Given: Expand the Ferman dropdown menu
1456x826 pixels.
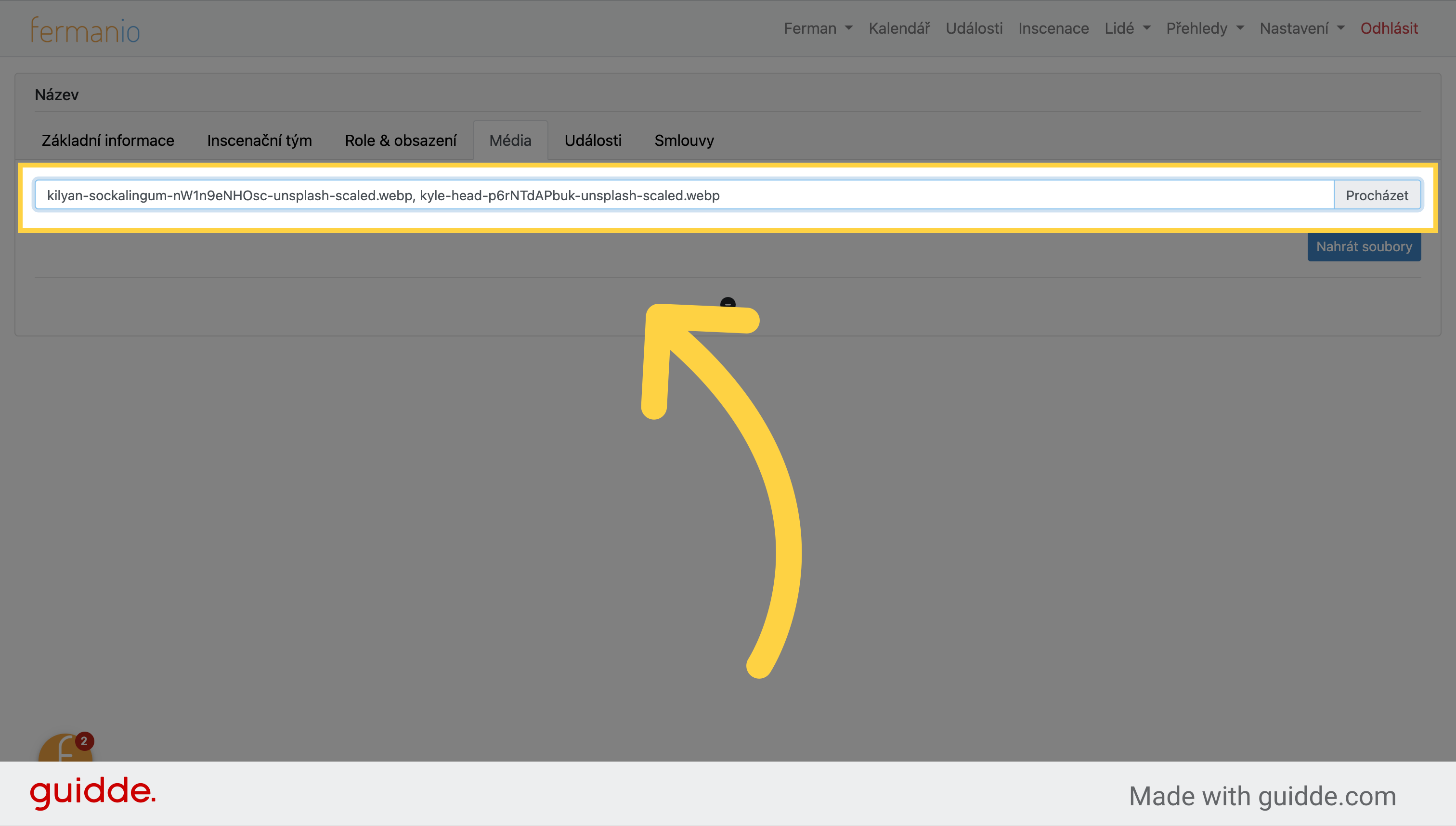Looking at the screenshot, I should pyautogui.click(x=817, y=28).
